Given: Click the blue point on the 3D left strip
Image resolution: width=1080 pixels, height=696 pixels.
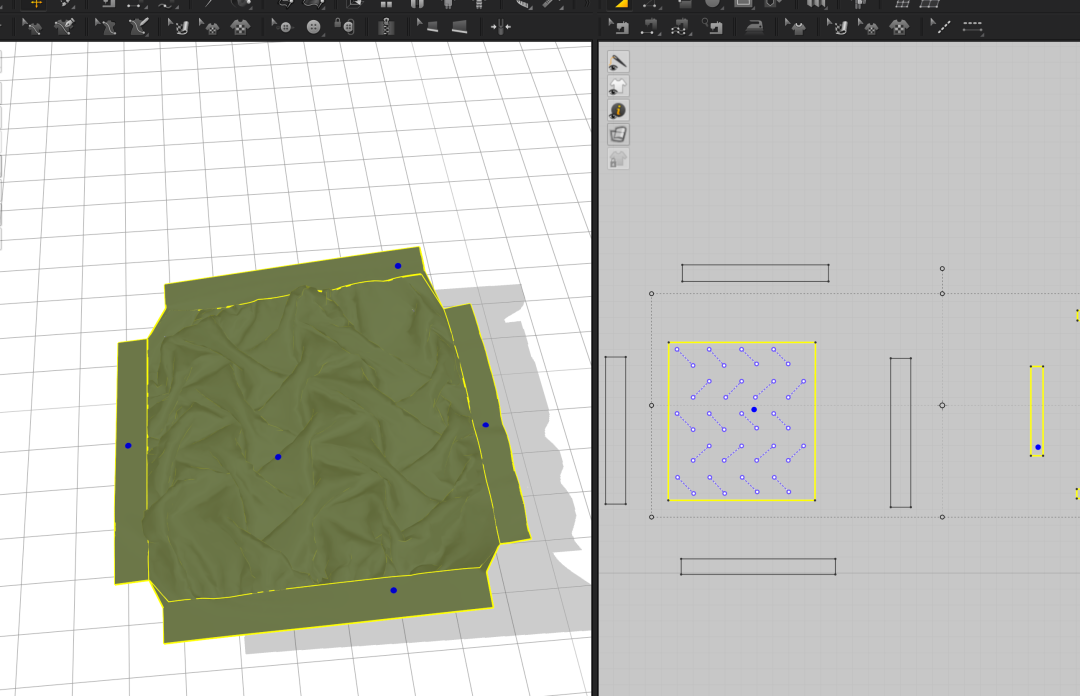Looking at the screenshot, I should point(128,446).
